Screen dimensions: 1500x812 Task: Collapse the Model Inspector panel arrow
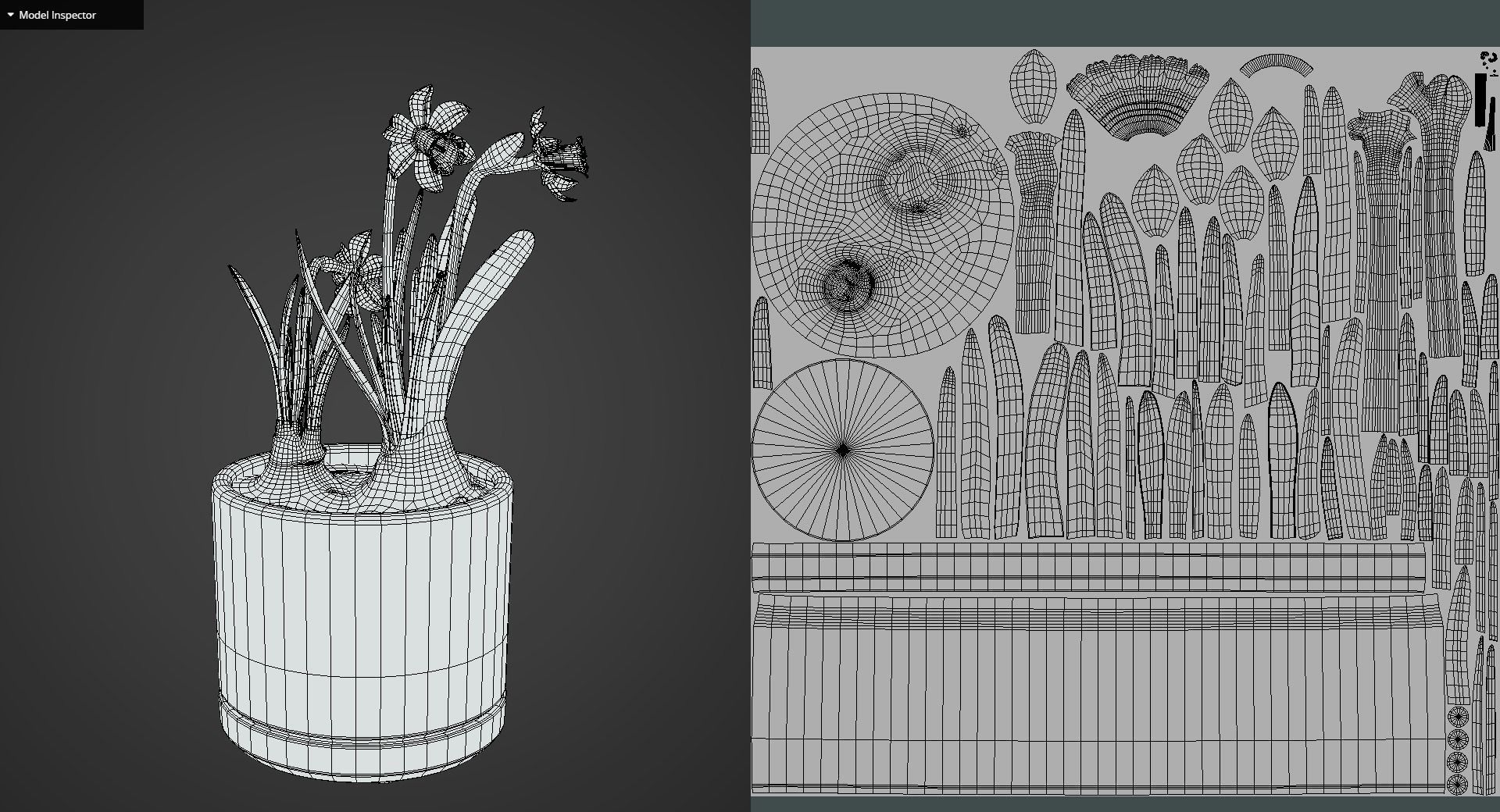[x=10, y=15]
